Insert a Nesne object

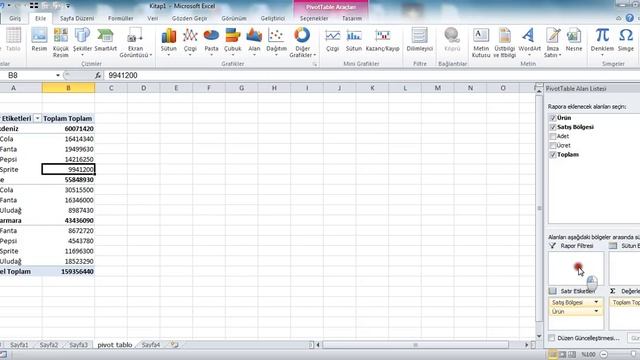(x=574, y=40)
